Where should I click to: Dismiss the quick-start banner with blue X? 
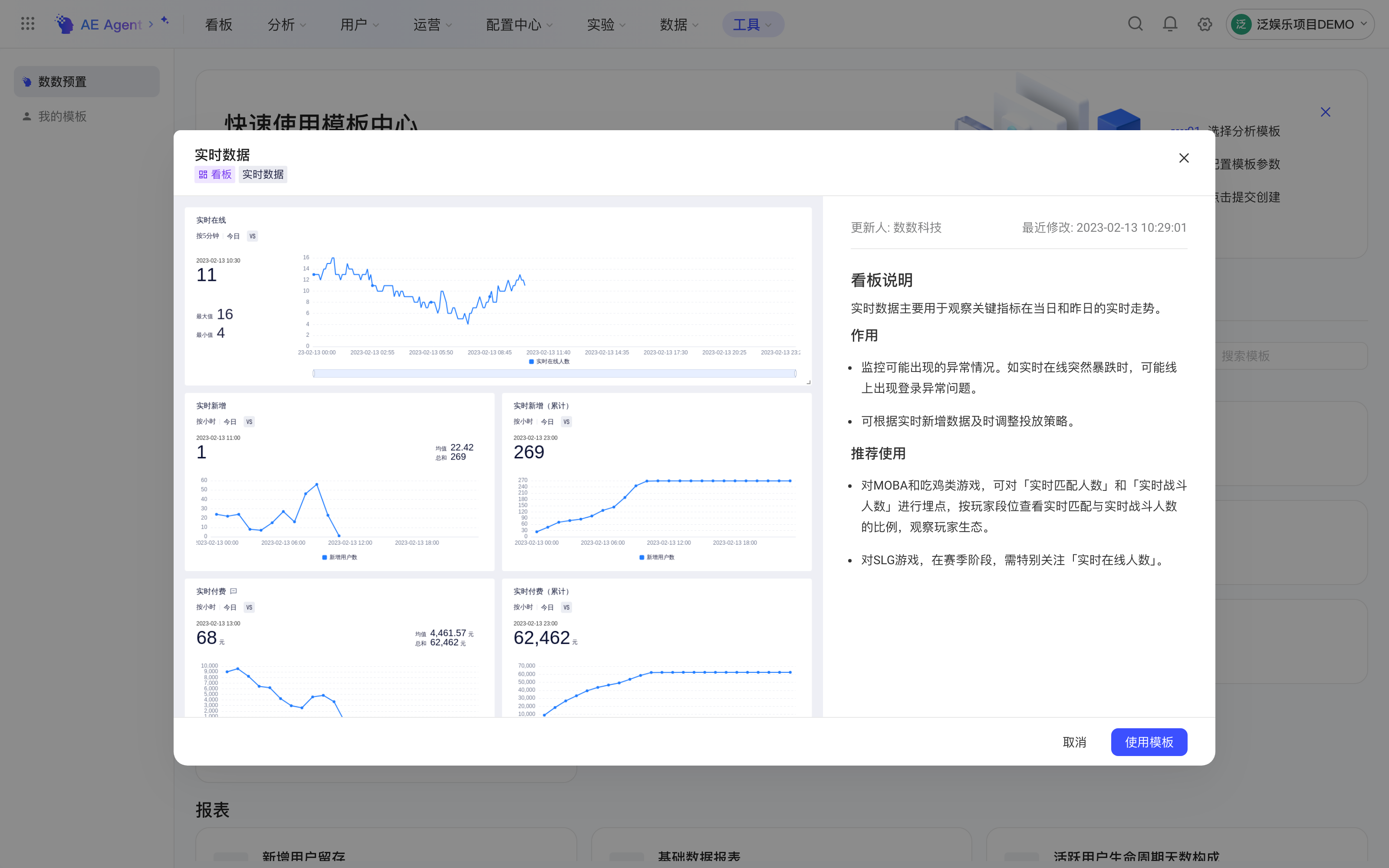pos(1325,112)
